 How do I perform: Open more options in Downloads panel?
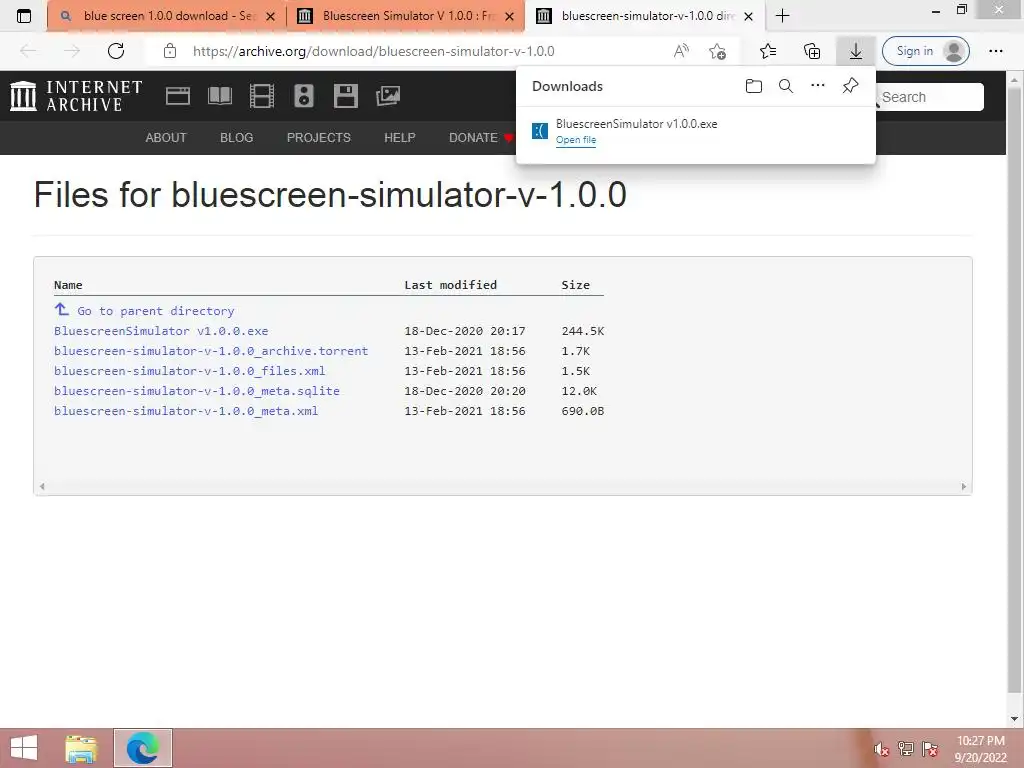pos(818,86)
